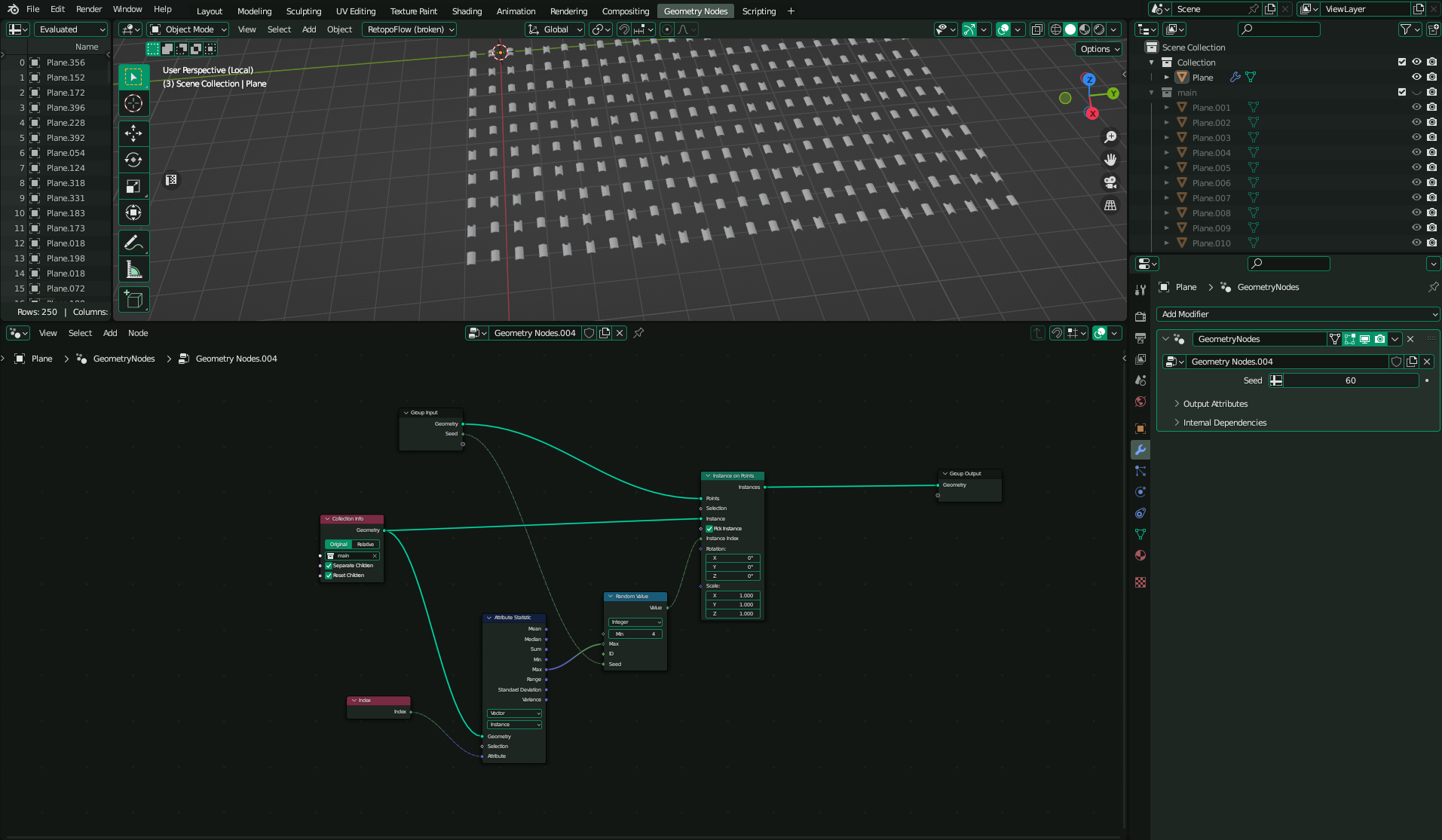Open the Physics properties tab icon
Screen dimensions: 1442x840
(1140, 492)
